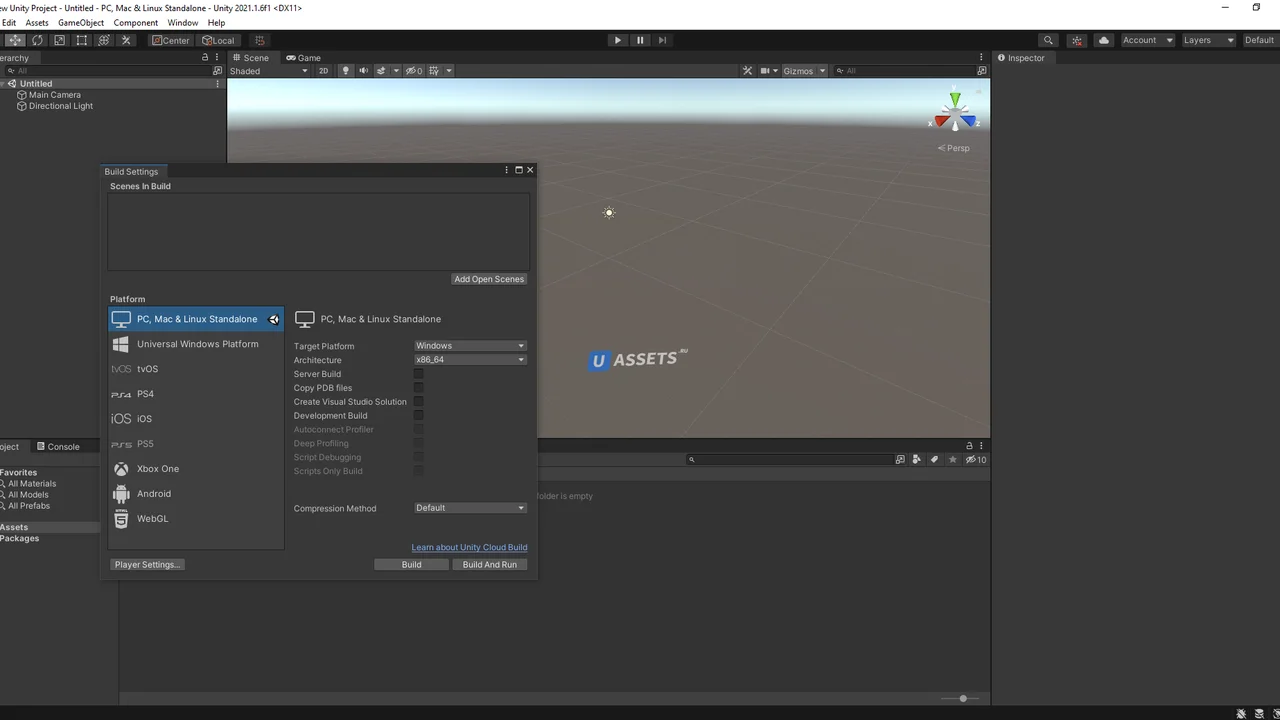This screenshot has width=1280, height=720.
Task: Open the Component menu
Action: click(136, 23)
